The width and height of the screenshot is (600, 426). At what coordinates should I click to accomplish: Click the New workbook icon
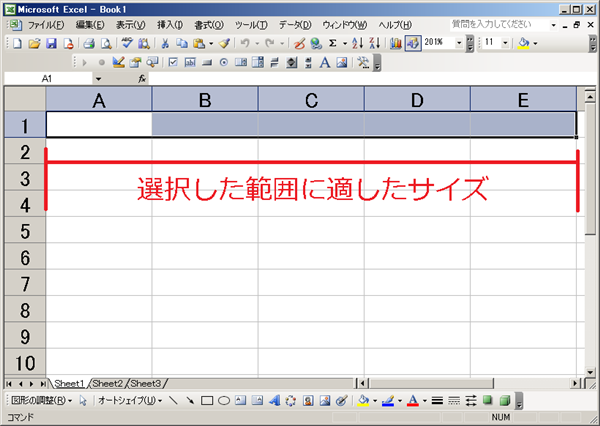[17, 43]
